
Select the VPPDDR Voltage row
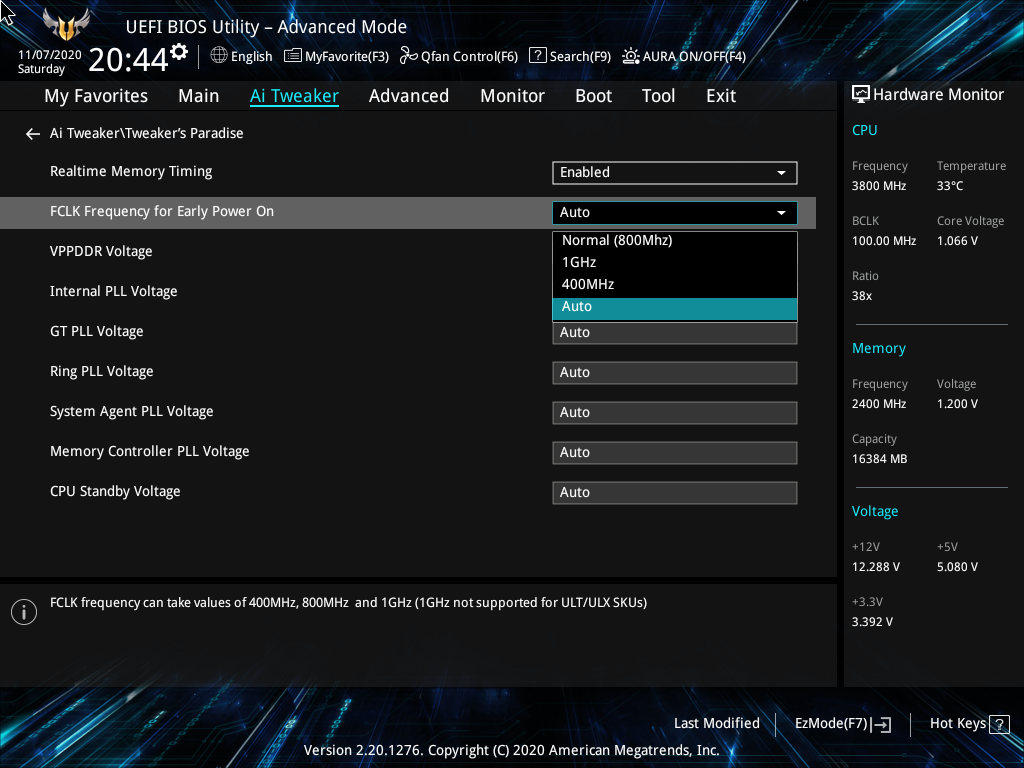click(101, 251)
